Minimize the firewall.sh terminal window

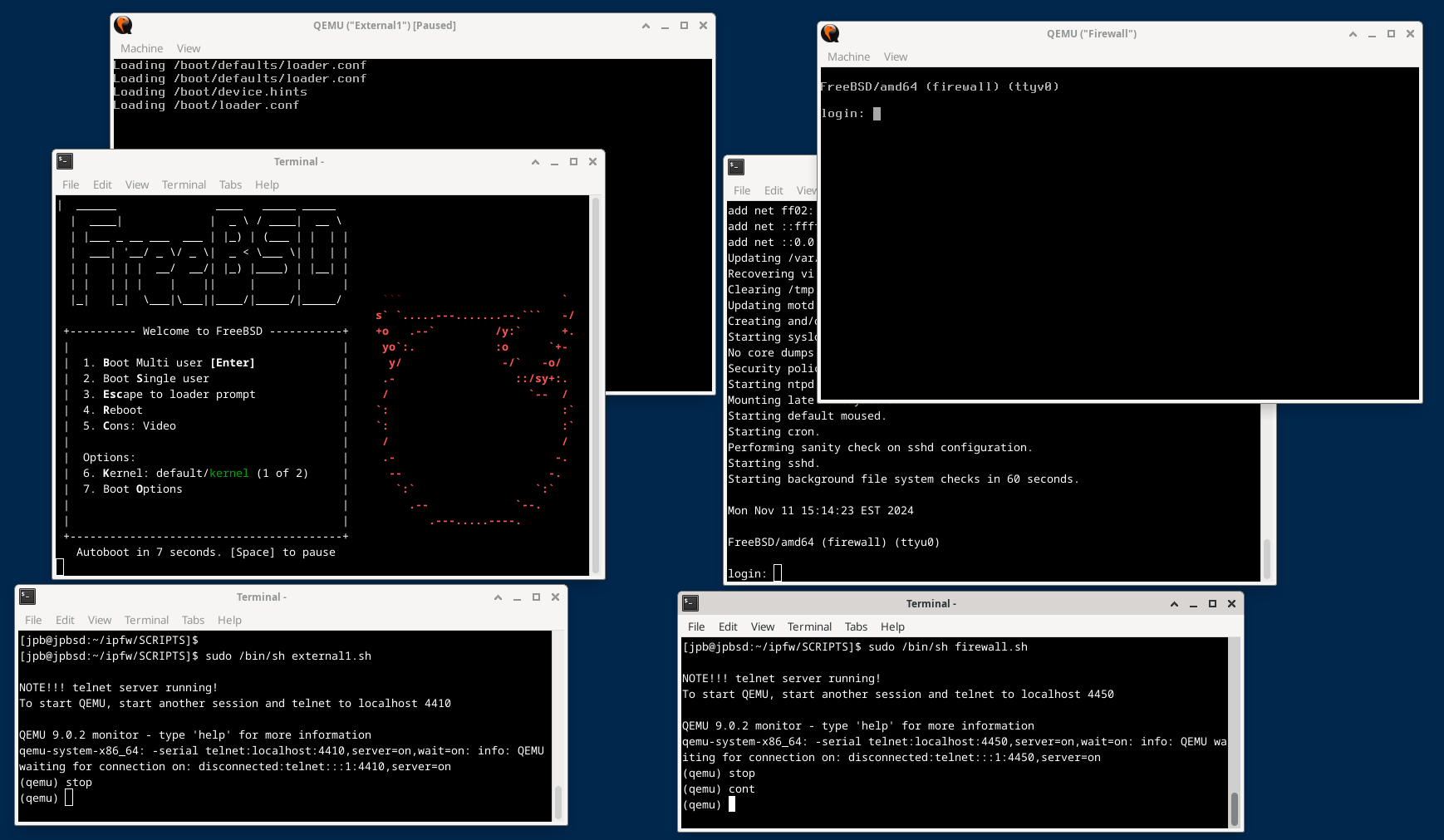tap(1193, 604)
